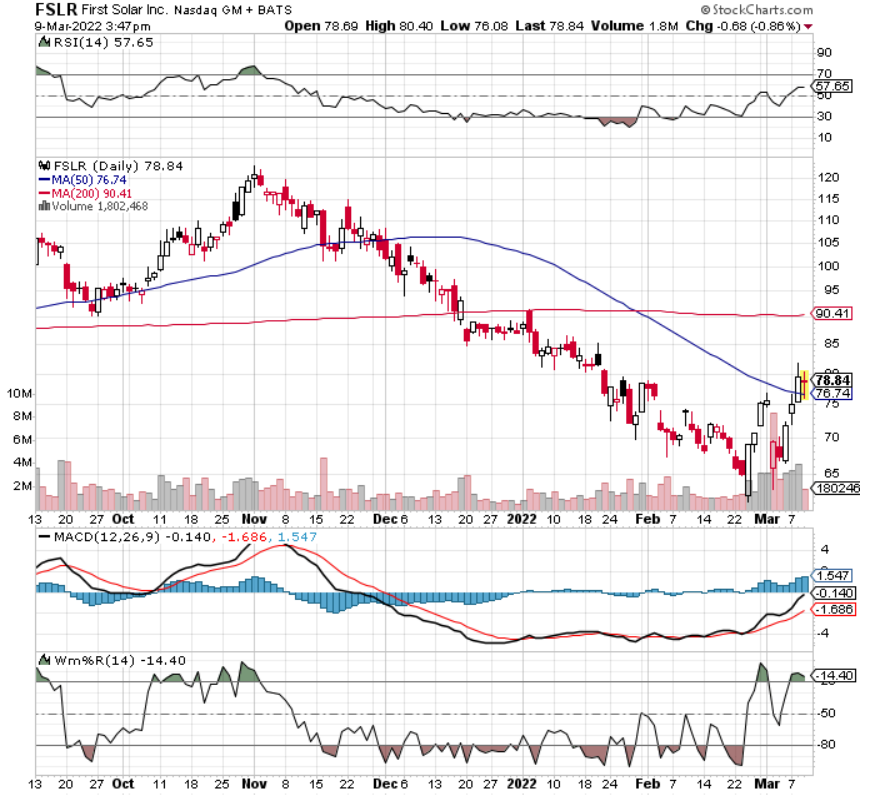Click the RSI(14) legend line icon
879x802 pixels.
(x=43, y=43)
